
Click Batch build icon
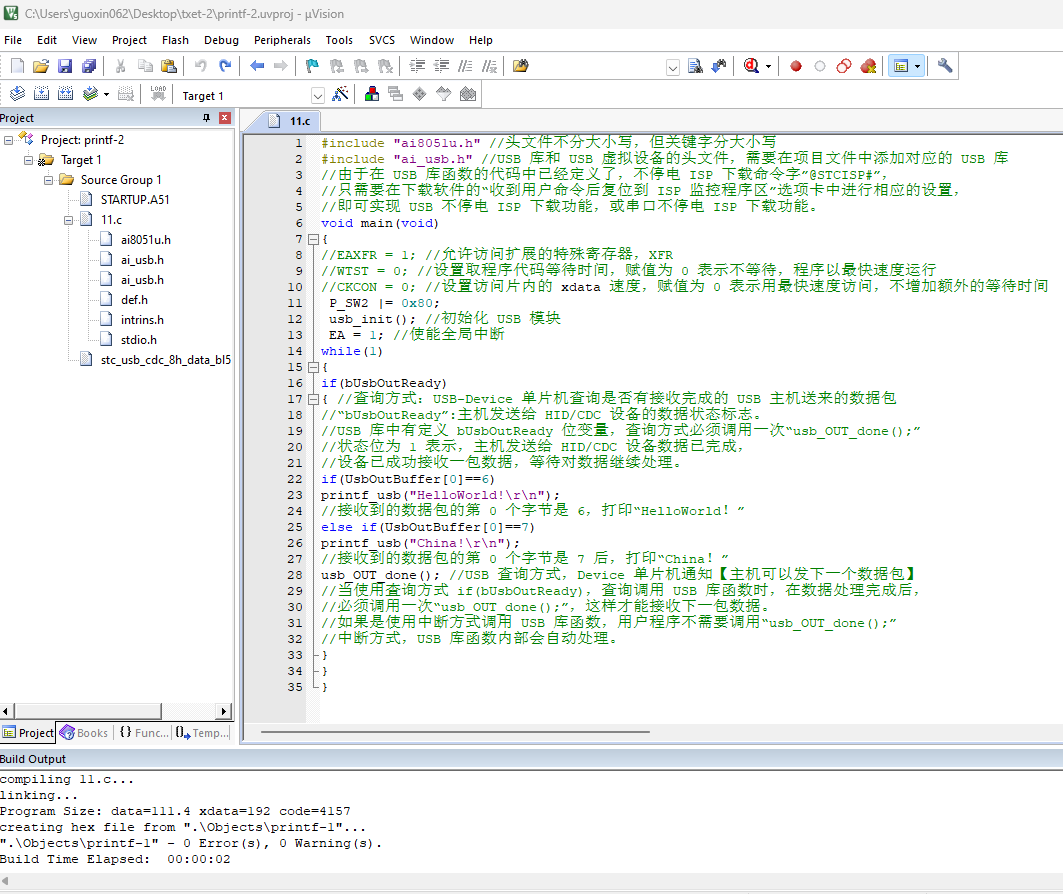tap(90, 94)
